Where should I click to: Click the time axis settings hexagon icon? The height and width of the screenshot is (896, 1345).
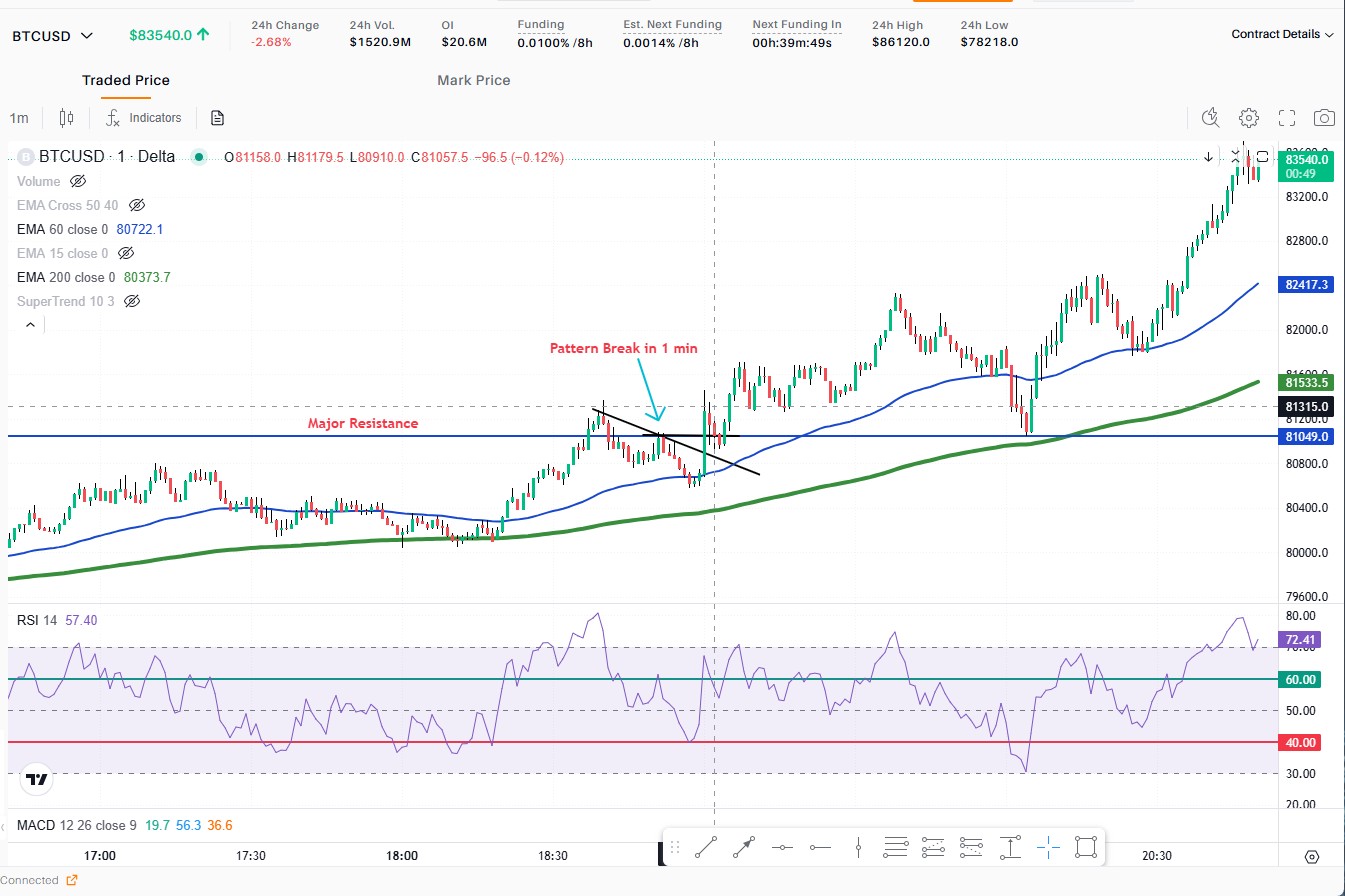pos(1312,857)
